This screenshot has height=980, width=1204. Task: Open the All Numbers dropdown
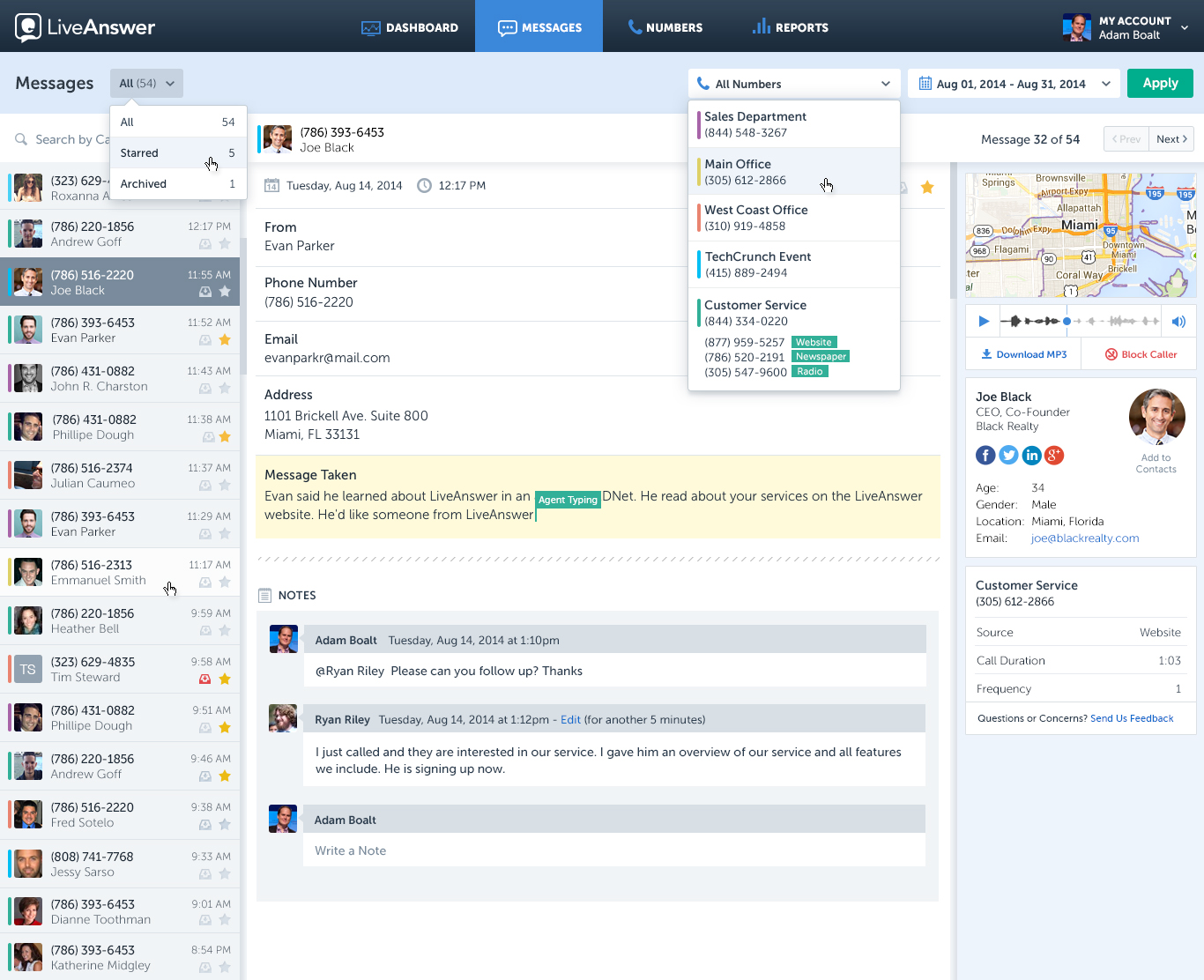(793, 84)
